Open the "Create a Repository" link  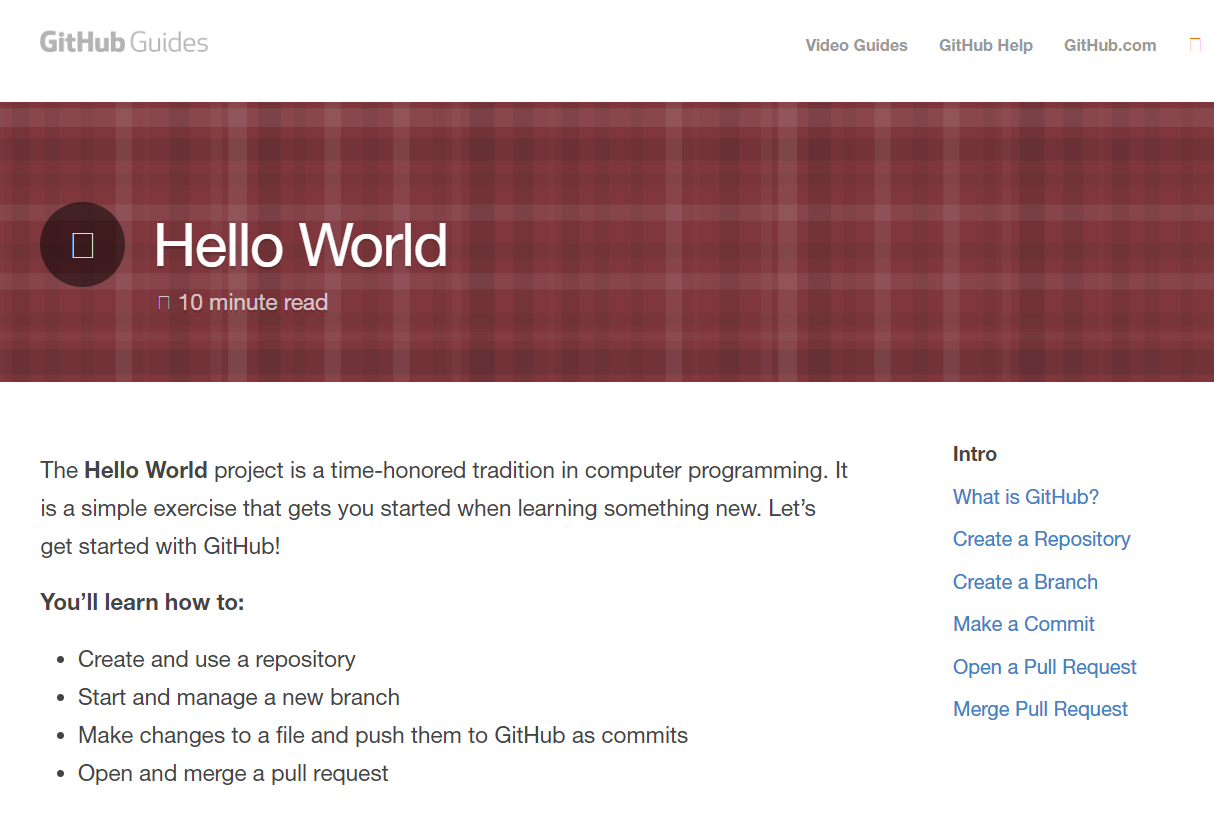pyautogui.click(x=1041, y=539)
